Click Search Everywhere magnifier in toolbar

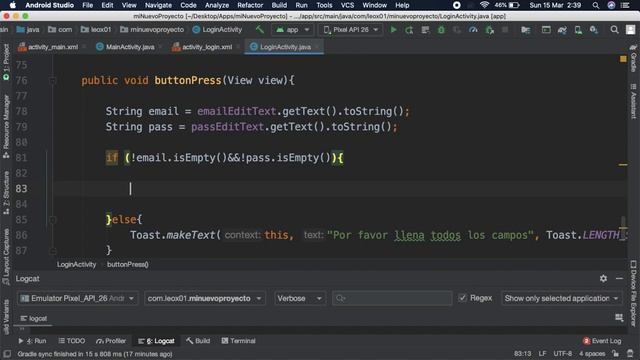point(614,30)
